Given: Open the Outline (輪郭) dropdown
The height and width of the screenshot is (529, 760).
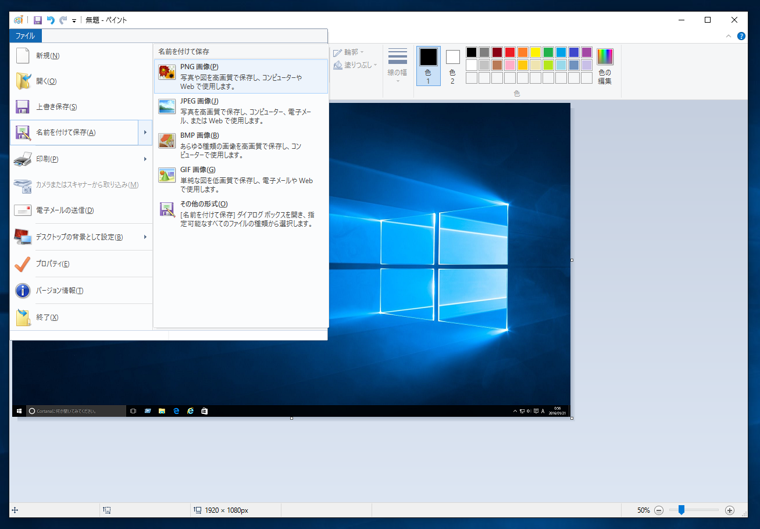Looking at the screenshot, I should point(348,52).
